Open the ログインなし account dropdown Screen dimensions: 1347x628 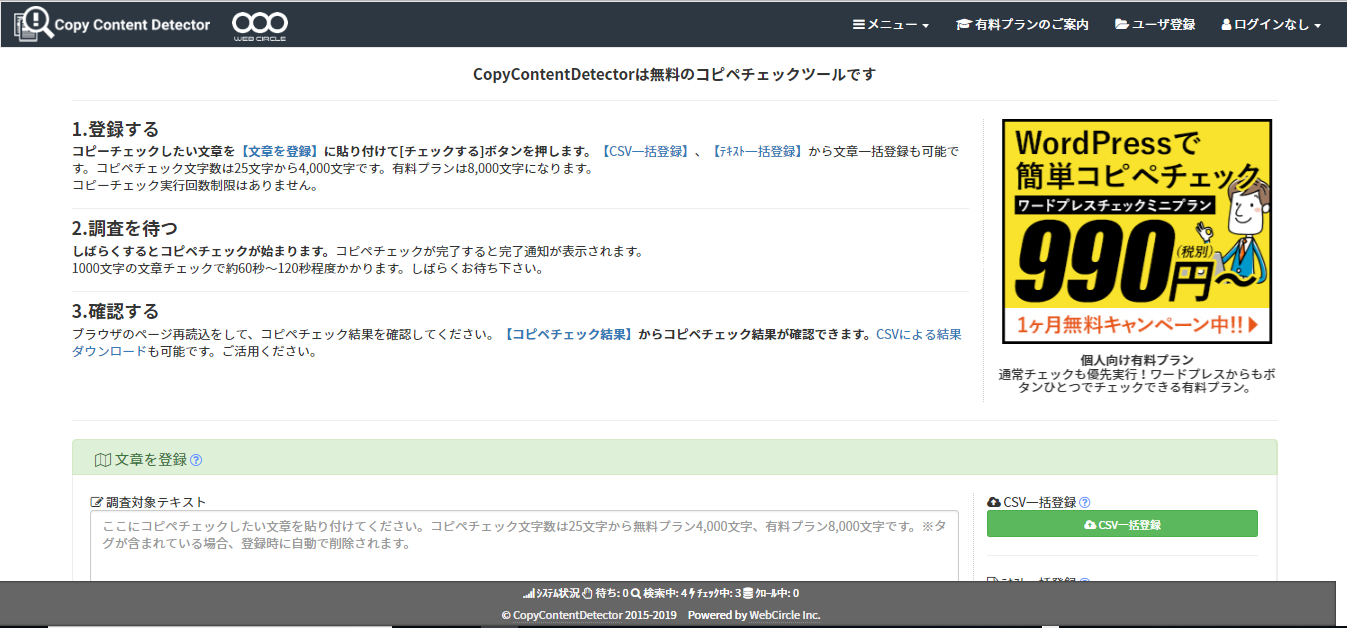1270,24
